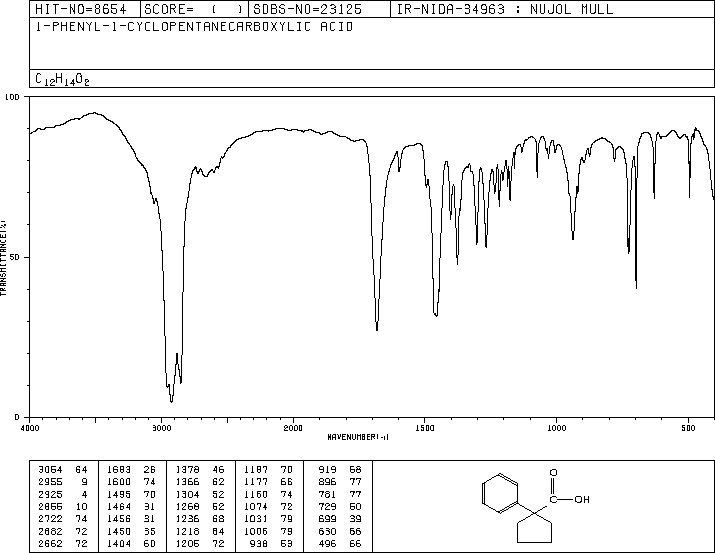This screenshot has height=553, width=715.
Task: Select peak table entry 1495
Action: (x=131, y=494)
